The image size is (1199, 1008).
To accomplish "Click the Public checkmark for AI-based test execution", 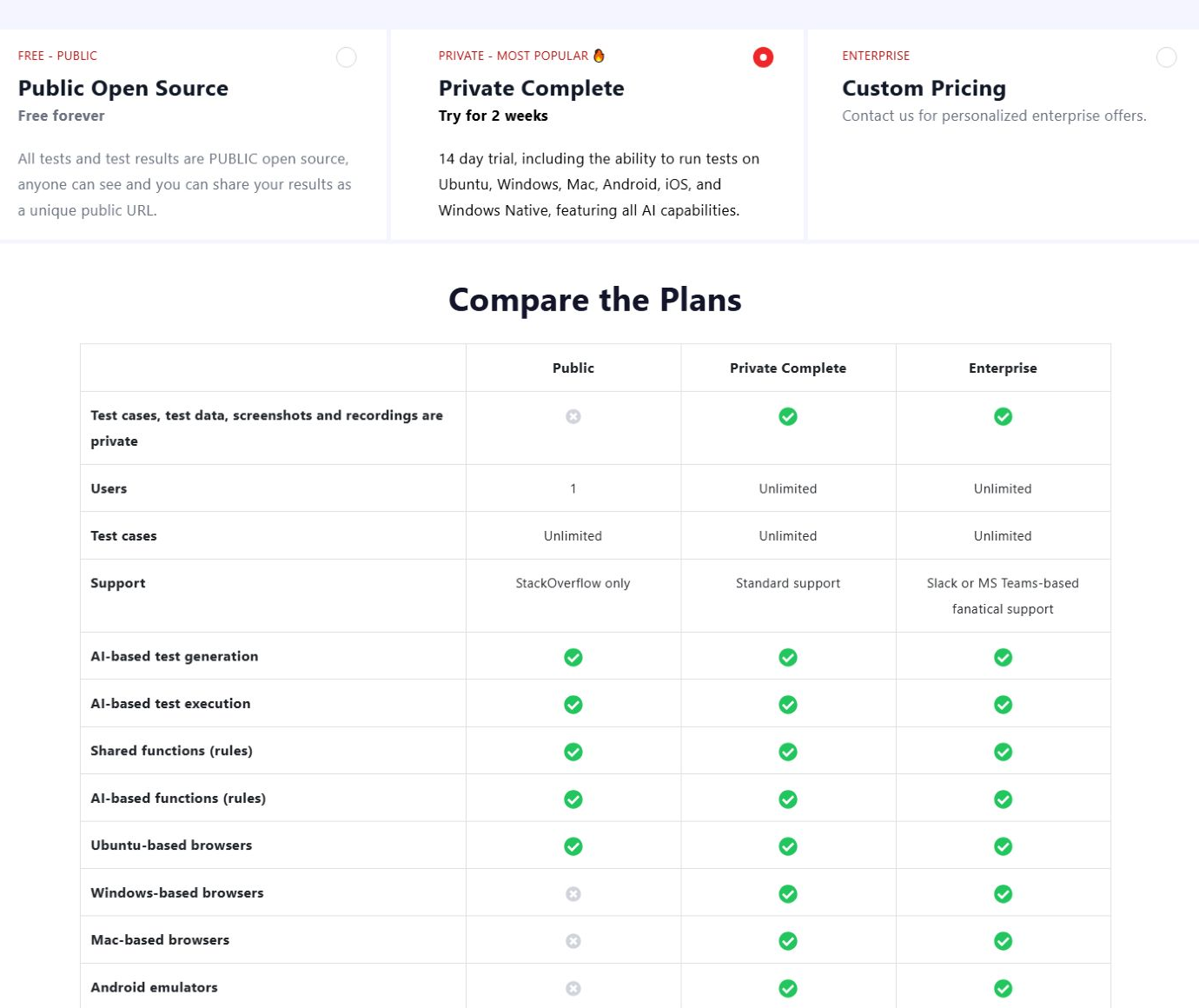I will [573, 705].
